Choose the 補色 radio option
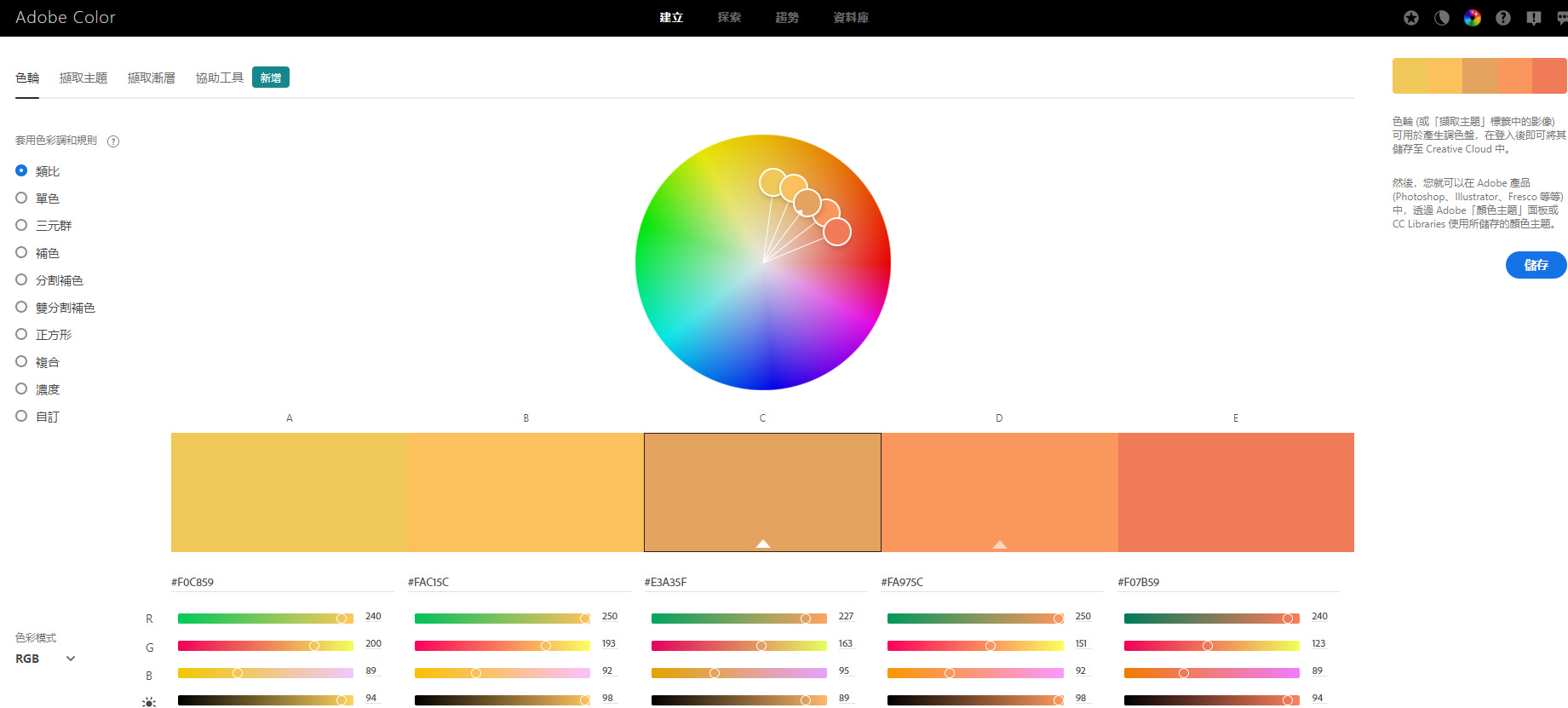Viewport: 1568px width, 708px height. pyautogui.click(x=22, y=253)
